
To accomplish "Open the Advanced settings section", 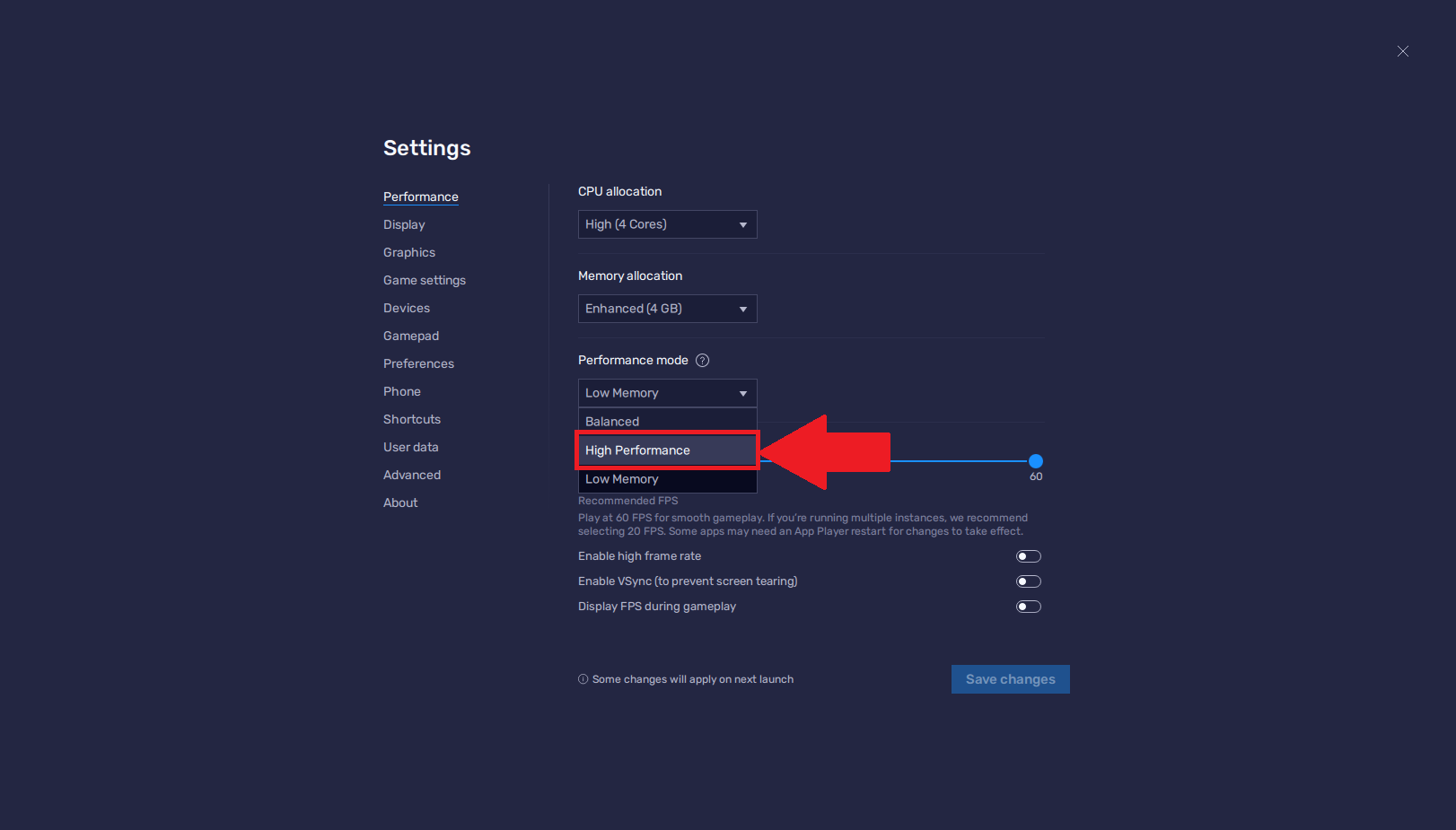I will pos(412,475).
